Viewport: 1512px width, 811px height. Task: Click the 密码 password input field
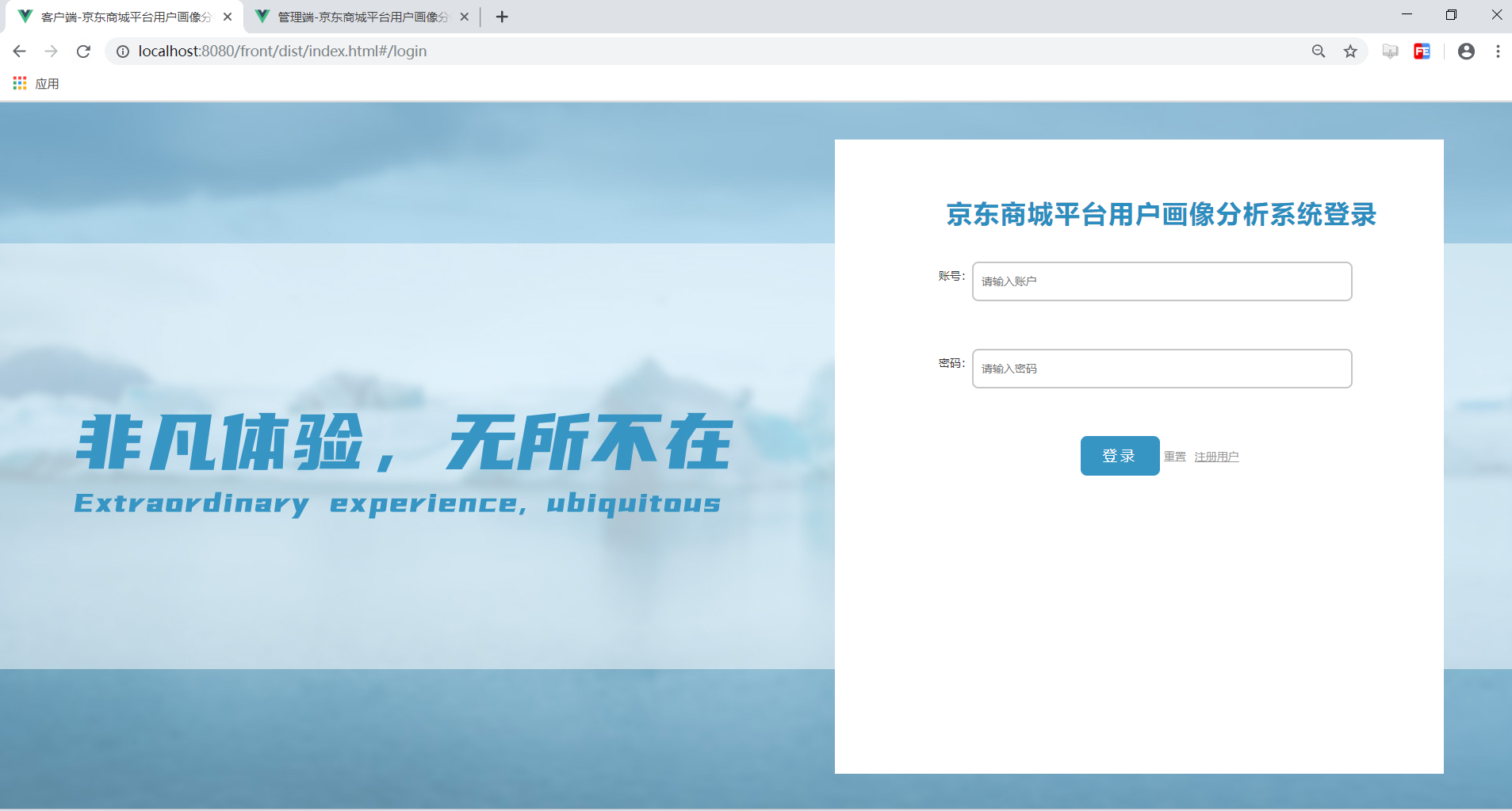(1162, 369)
